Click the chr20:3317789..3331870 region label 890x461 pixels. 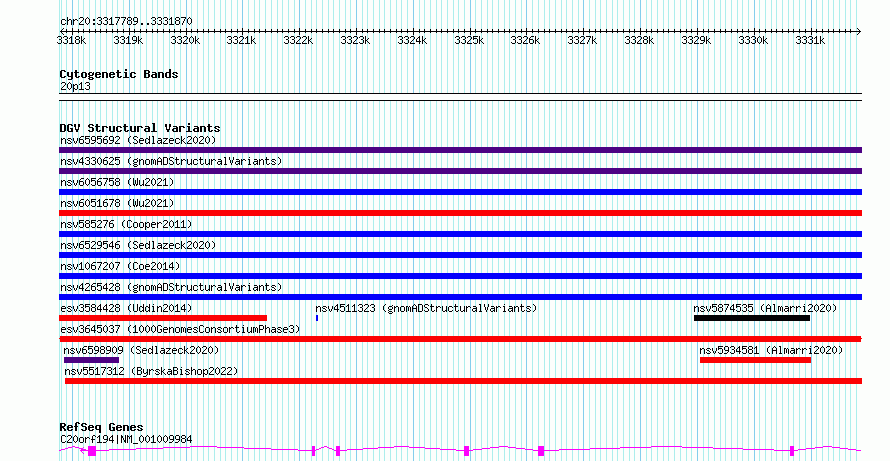tap(126, 22)
